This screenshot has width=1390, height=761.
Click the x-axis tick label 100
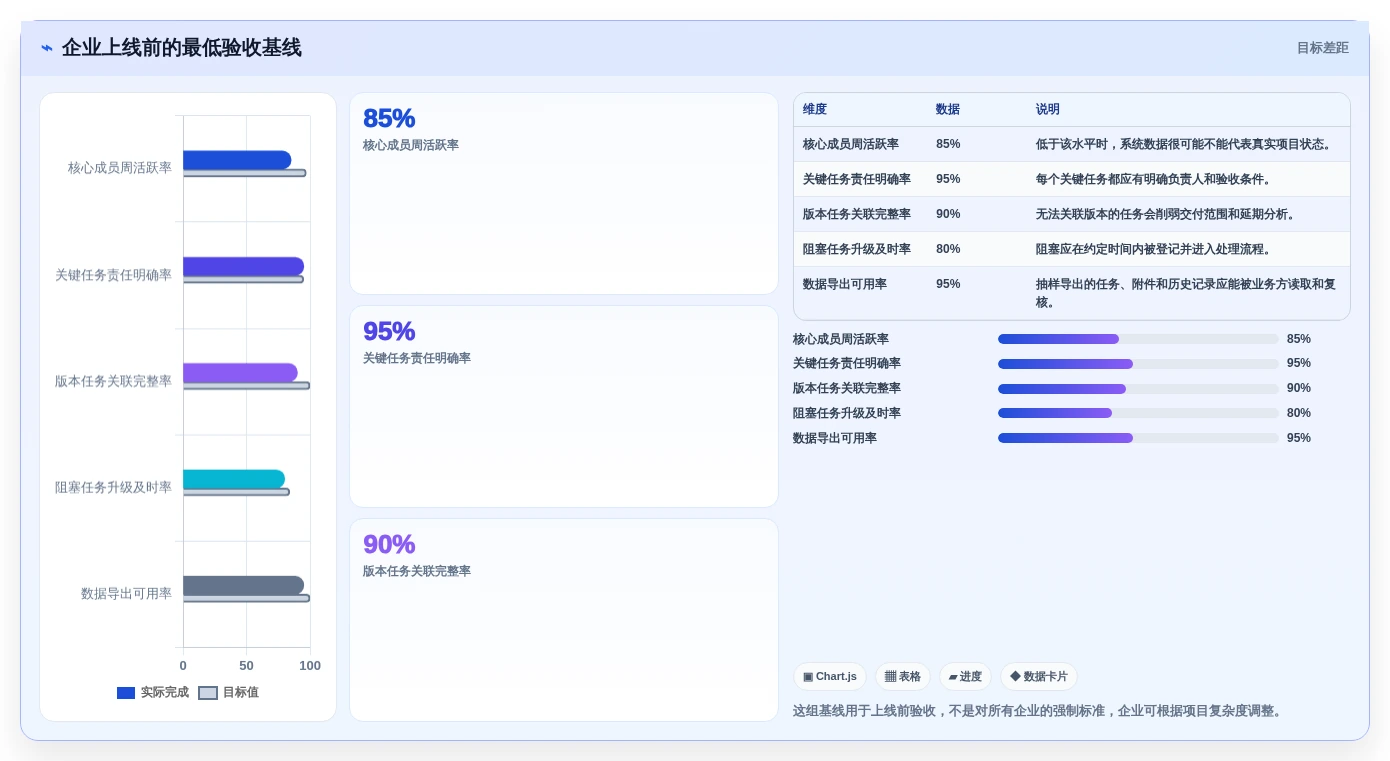tap(310, 665)
